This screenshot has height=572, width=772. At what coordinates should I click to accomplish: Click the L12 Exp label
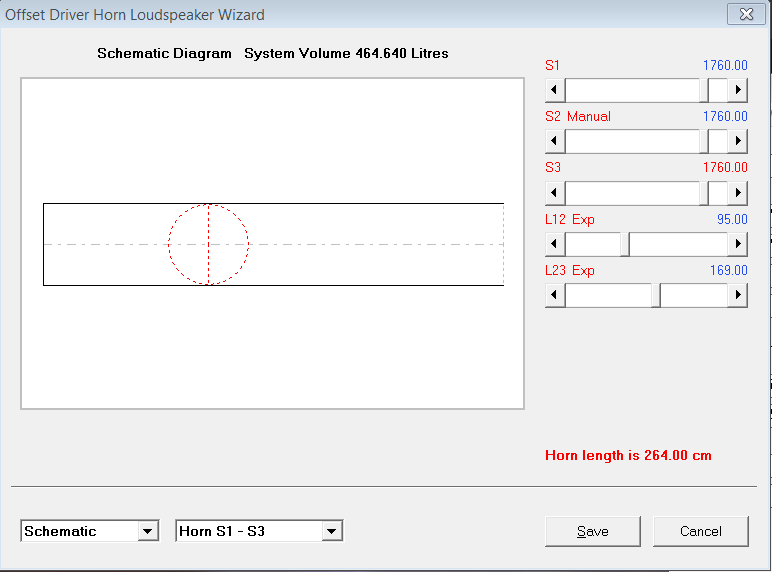[570, 220]
